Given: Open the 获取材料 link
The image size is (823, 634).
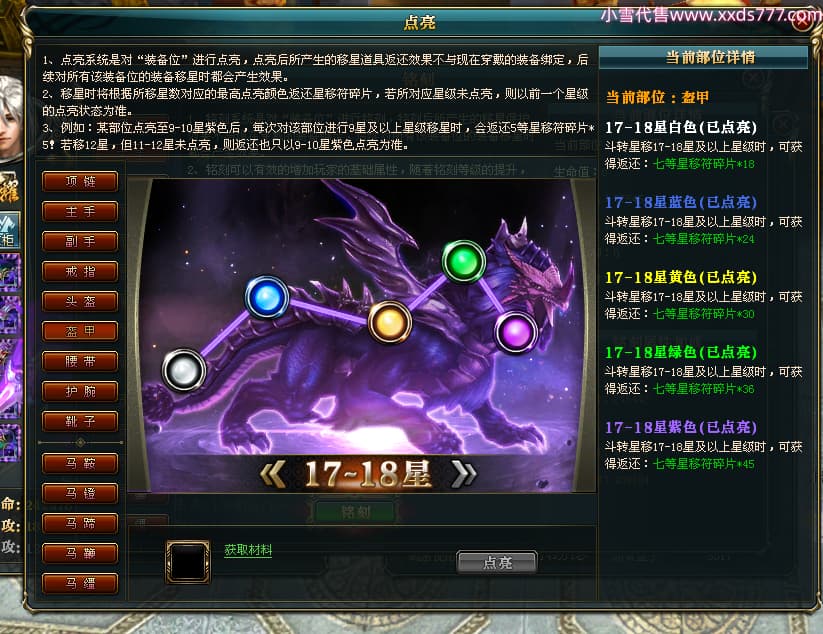Looking at the screenshot, I should click(x=248, y=550).
